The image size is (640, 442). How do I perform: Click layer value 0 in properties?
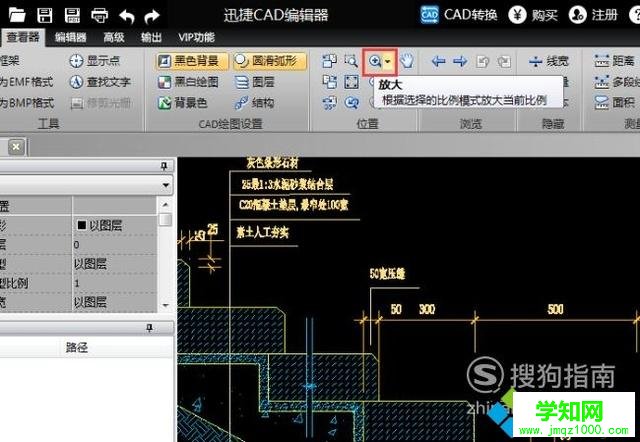pyautogui.click(x=76, y=245)
